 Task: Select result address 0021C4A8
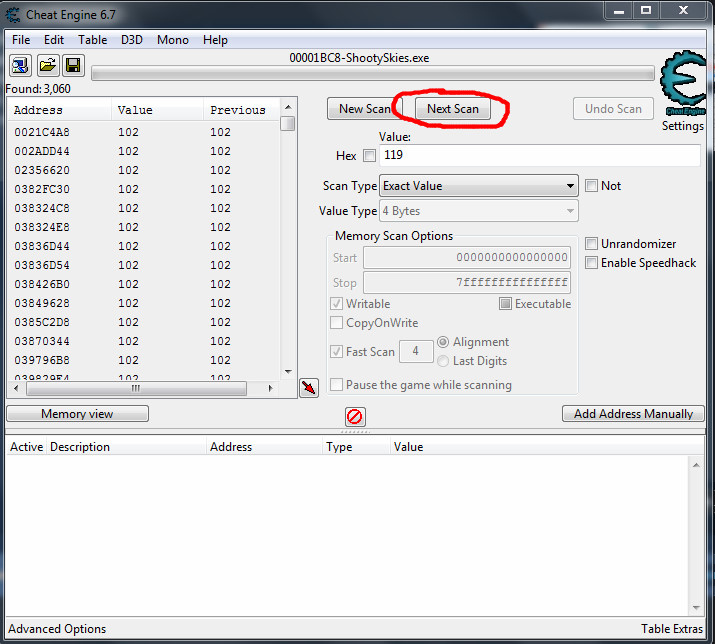point(42,132)
